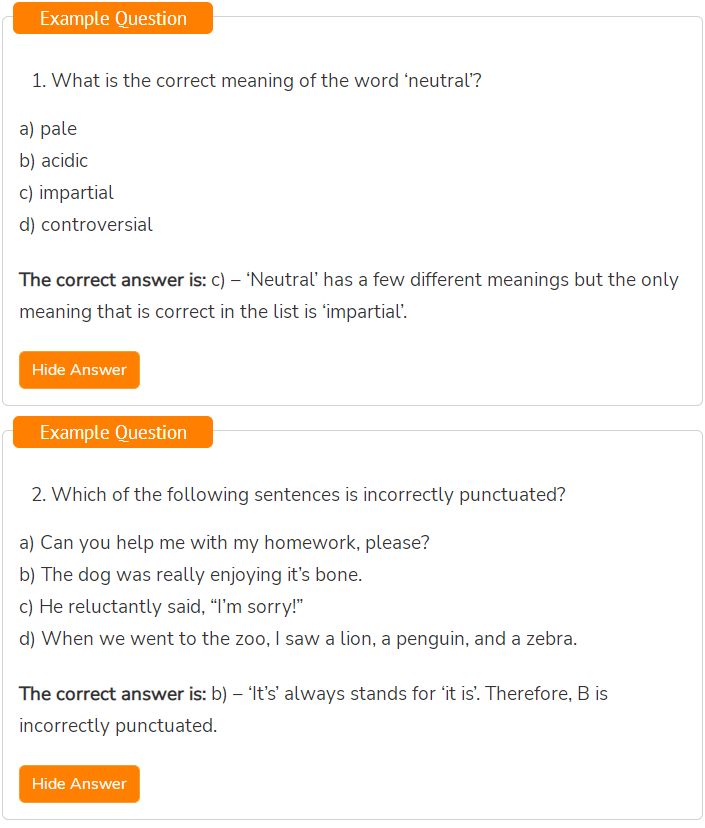Select option b) acidic
The width and height of the screenshot is (705, 828).
click(x=53, y=161)
